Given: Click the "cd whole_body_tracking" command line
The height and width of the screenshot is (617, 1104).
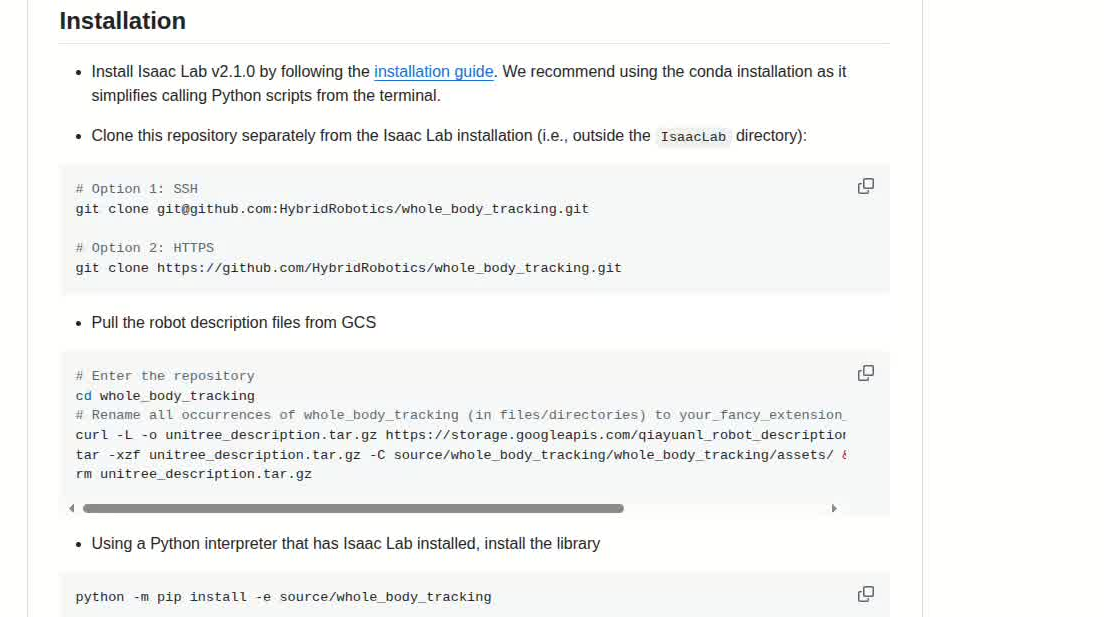Looking at the screenshot, I should [165, 396].
